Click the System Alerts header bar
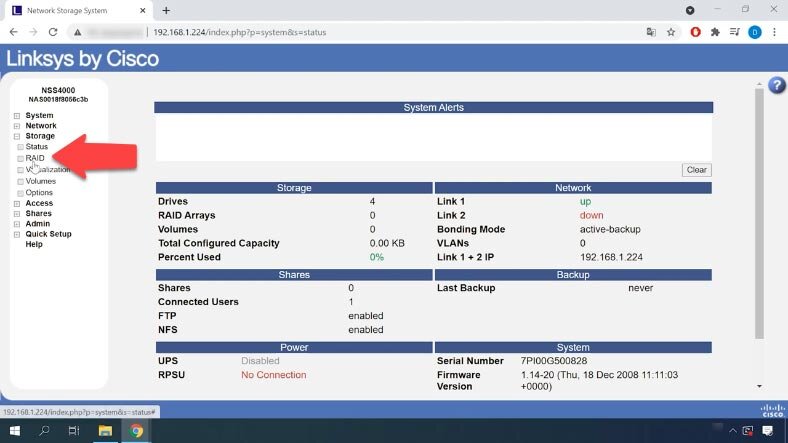Image resolution: width=788 pixels, height=443 pixels. (x=433, y=107)
